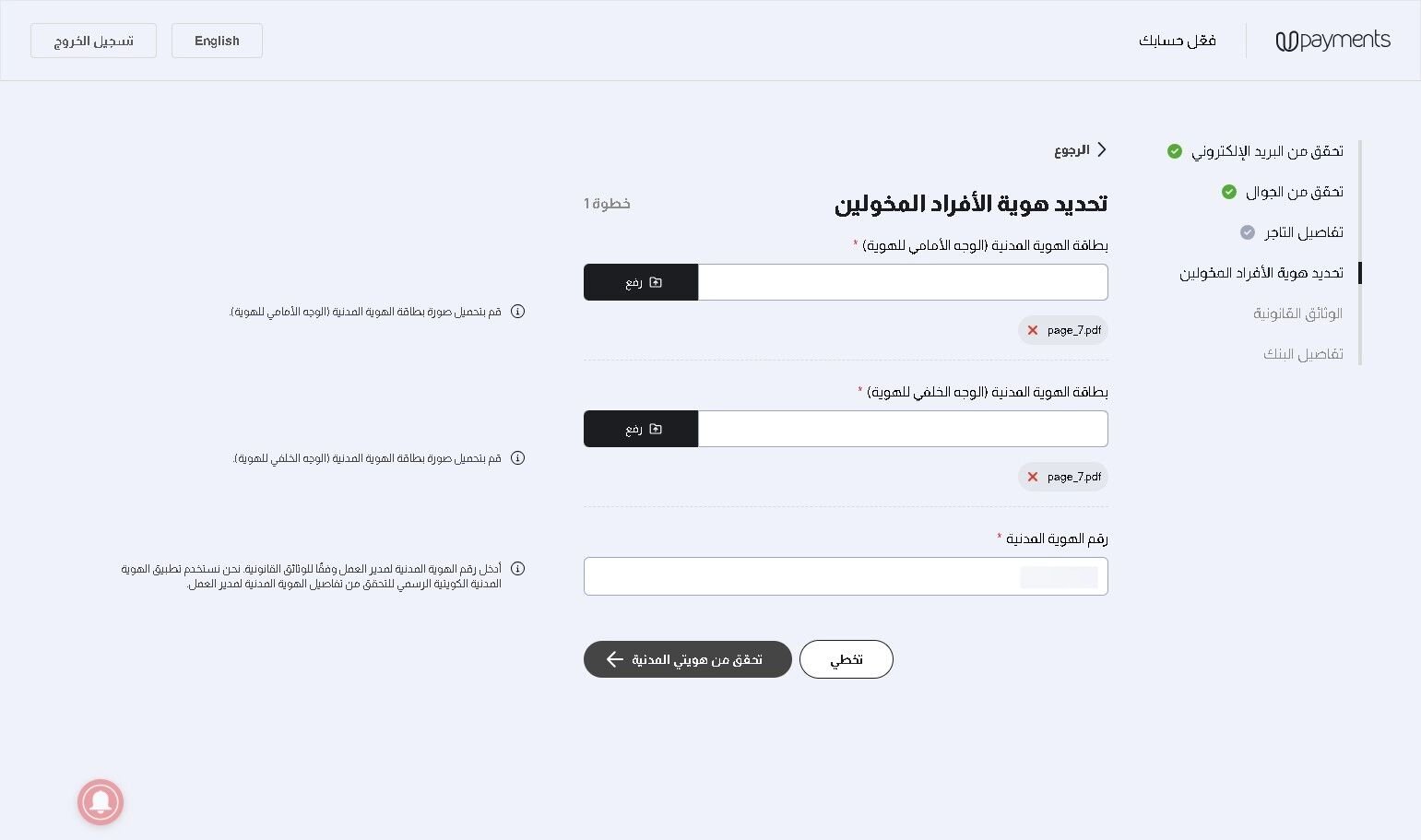This screenshot has height=840, width=1421.
Task: Click the UPayments logo
Action: pyautogui.click(x=1332, y=41)
